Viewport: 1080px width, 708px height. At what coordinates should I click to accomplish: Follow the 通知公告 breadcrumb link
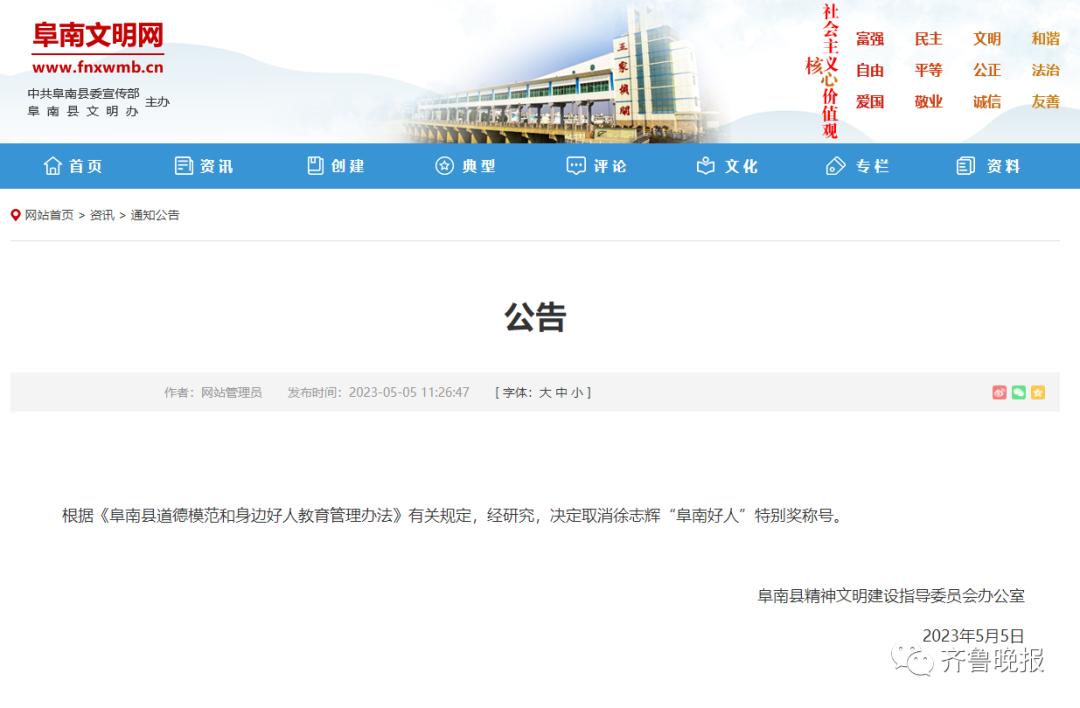(155, 215)
